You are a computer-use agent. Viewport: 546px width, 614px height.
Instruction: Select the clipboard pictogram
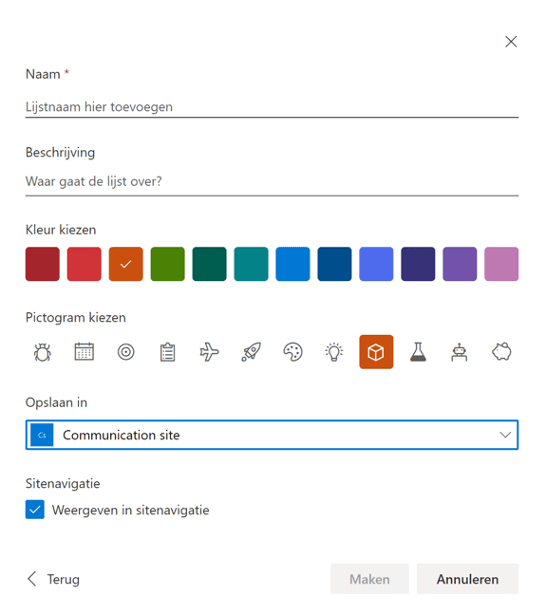tap(168, 352)
